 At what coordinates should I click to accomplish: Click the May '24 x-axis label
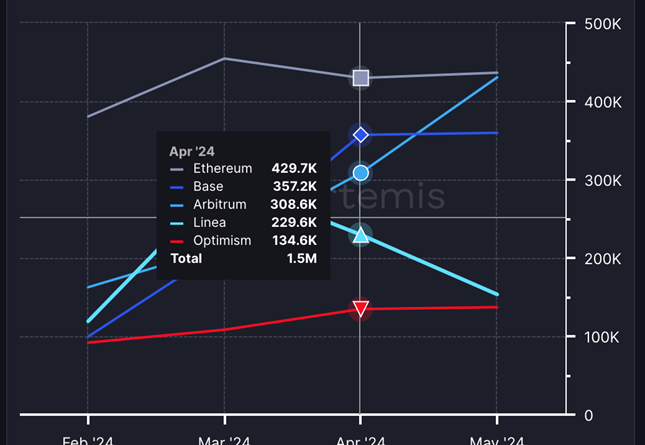pyautogui.click(x=497, y=440)
